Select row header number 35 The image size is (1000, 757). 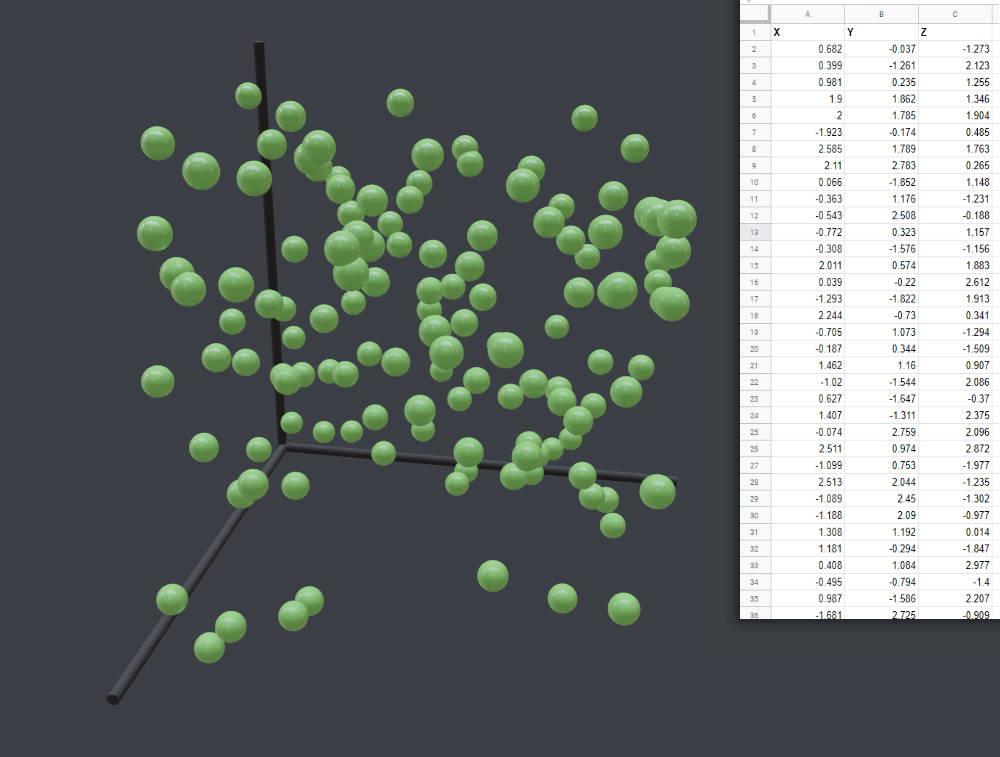pyautogui.click(x=754, y=599)
